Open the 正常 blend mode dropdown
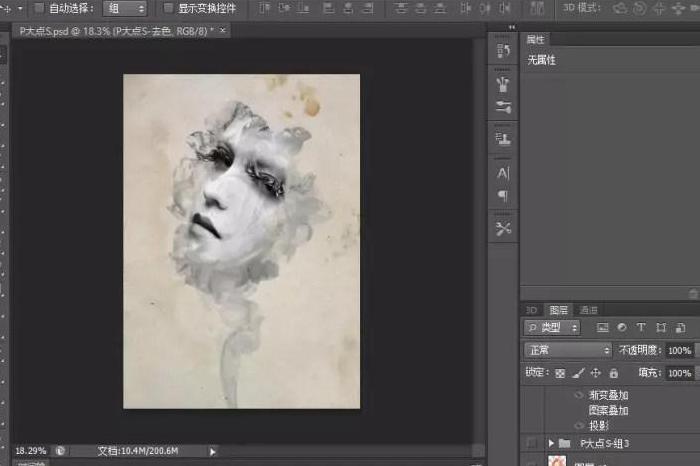Viewport: 700px width, 466px height. point(568,350)
